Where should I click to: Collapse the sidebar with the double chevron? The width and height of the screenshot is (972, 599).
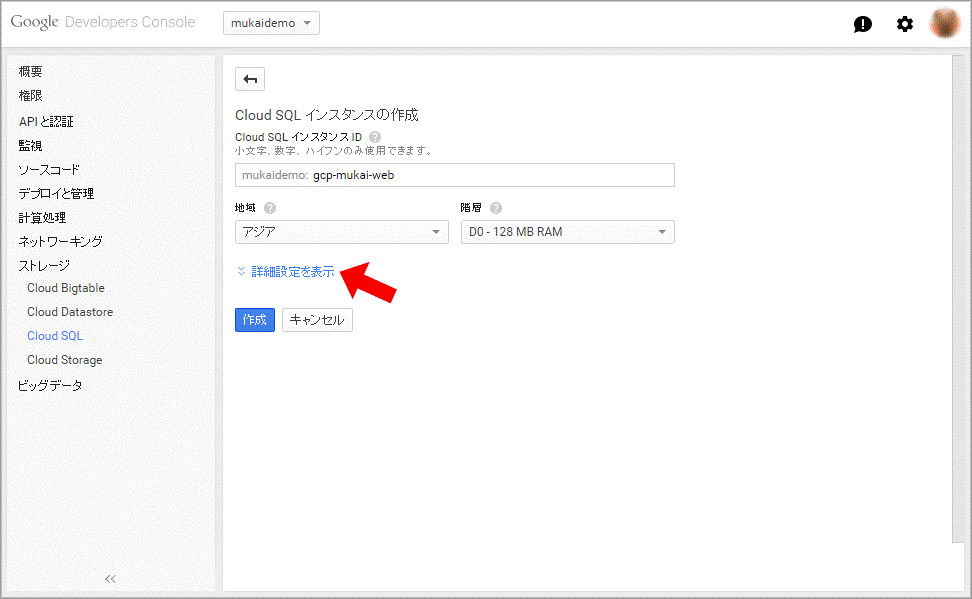pos(110,579)
